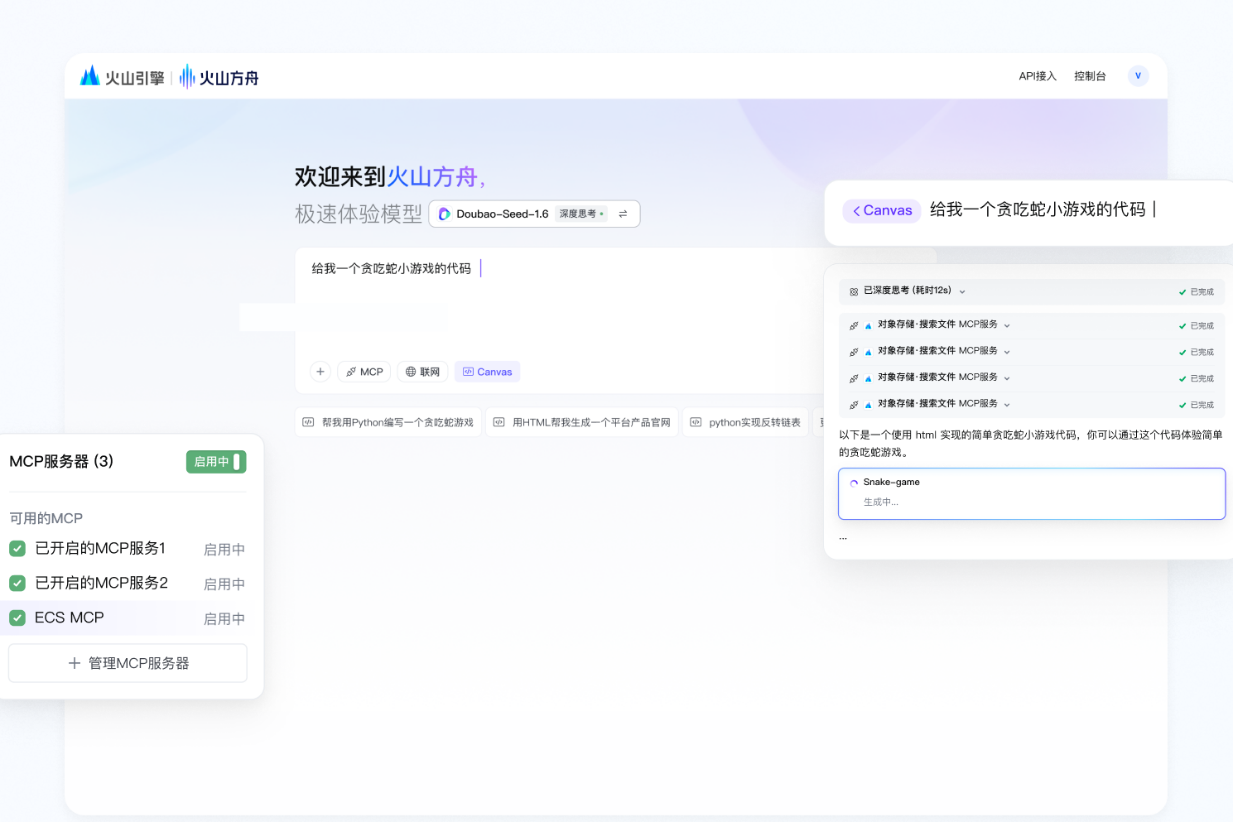This screenshot has height=822, width=1233.
Task: Click plug icon on first 对象存储 MCP row
Action: [x=854, y=325]
